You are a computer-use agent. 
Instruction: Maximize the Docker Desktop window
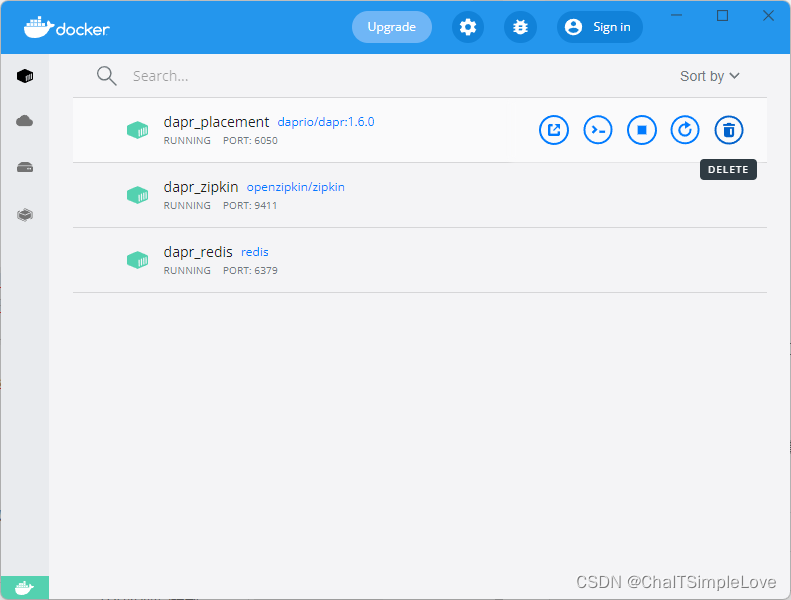coord(722,16)
